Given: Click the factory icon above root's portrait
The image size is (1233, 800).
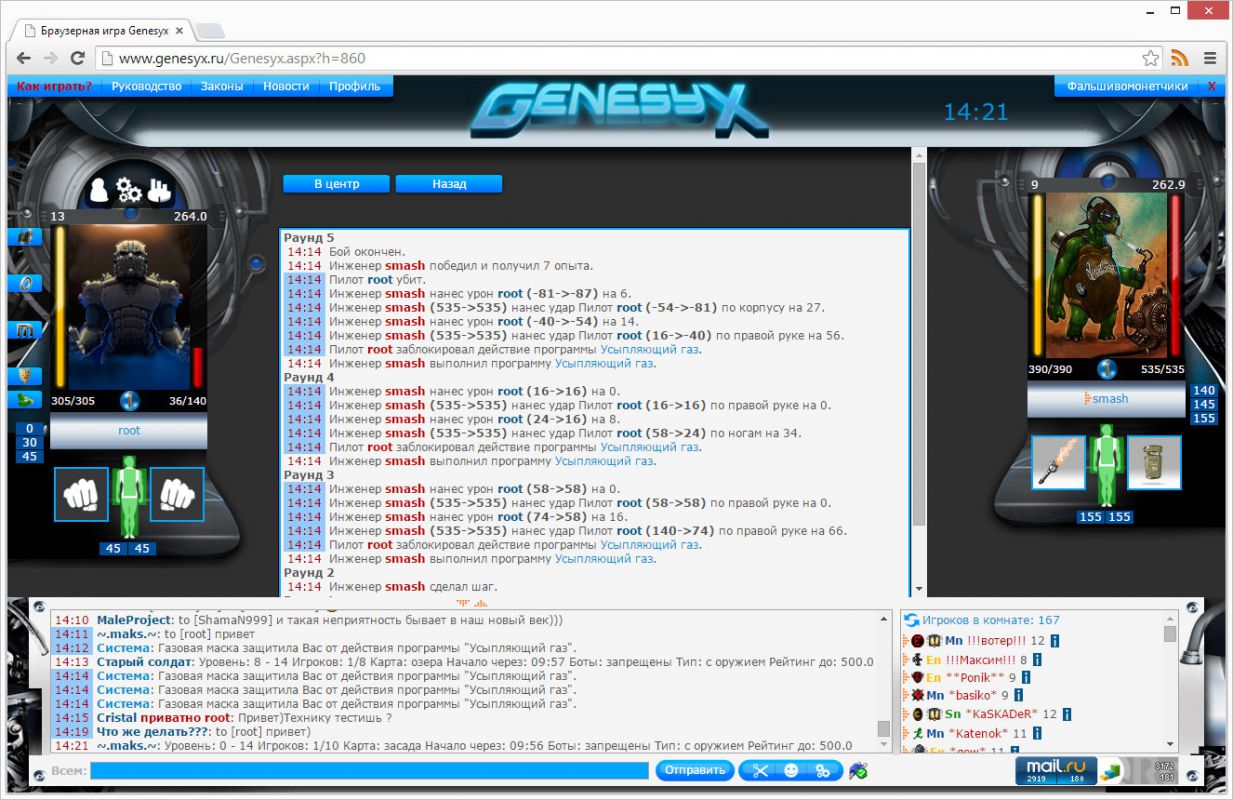Looking at the screenshot, I should pyautogui.click(x=159, y=189).
